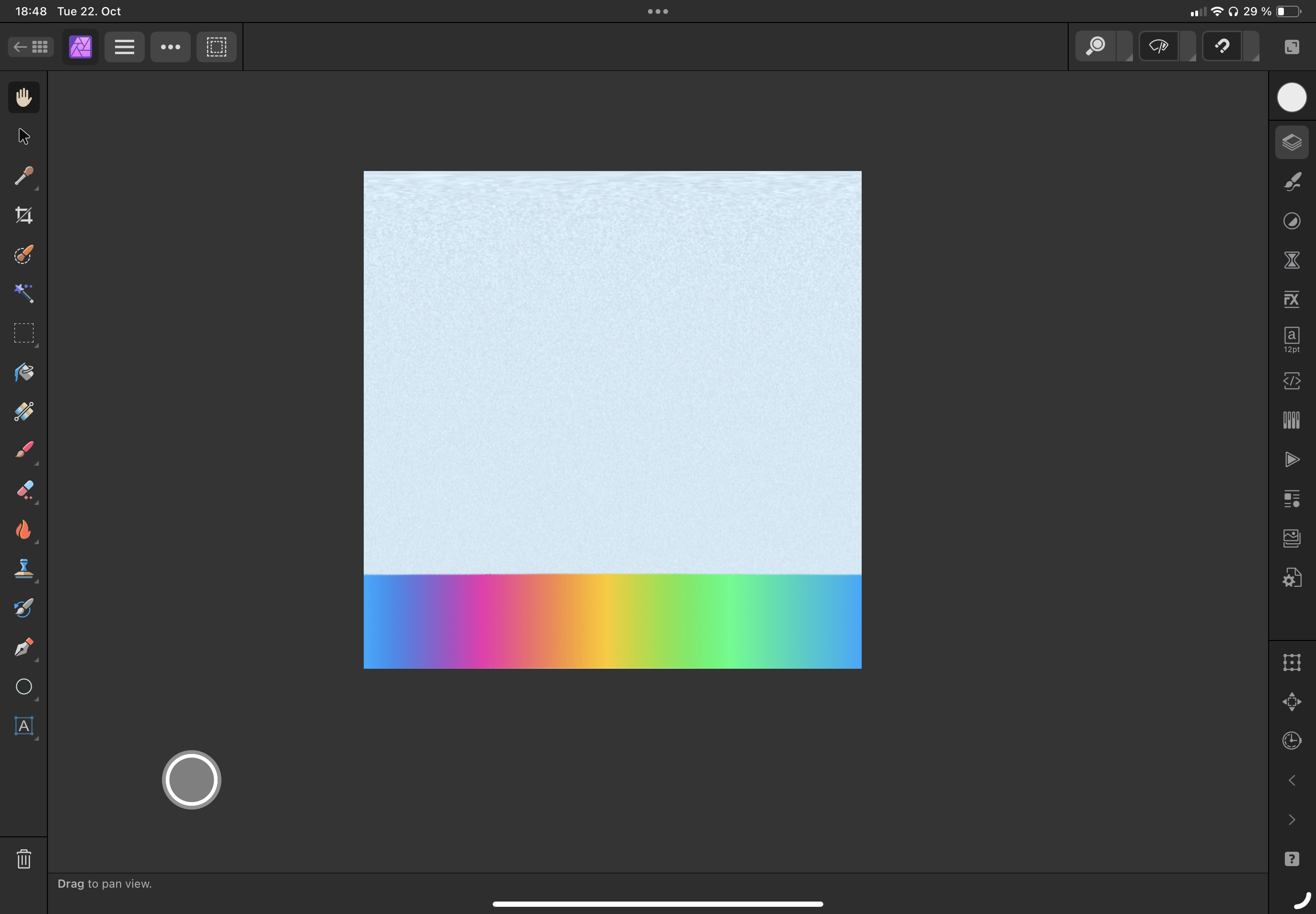
Task: Expand the zoom options arrow
Action: coord(1126,46)
